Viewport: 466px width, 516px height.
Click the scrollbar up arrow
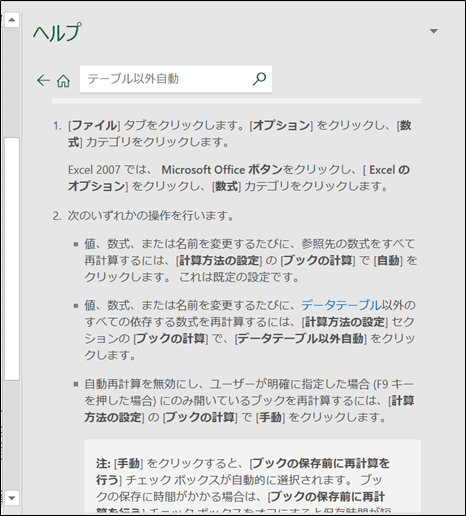[x=12, y=20]
